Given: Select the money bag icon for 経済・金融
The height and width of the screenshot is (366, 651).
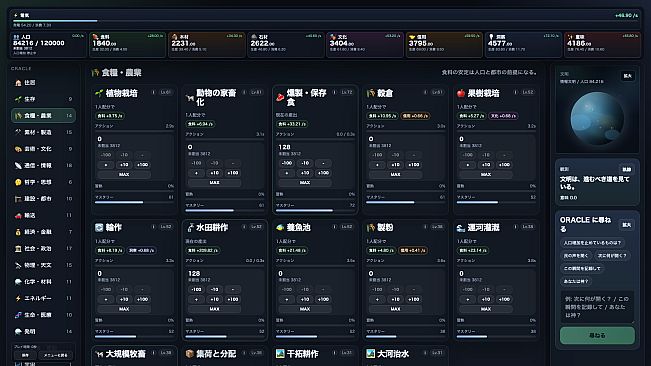Looking at the screenshot, I should pyautogui.click(x=18, y=232).
